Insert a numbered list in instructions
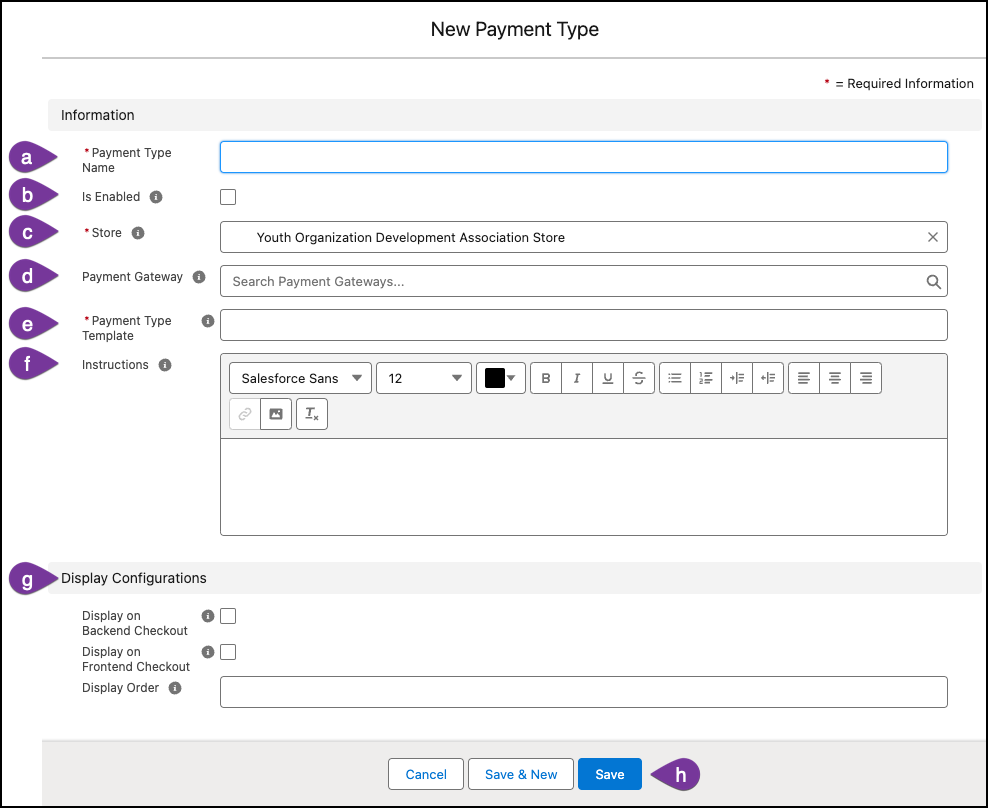988x808 pixels. [706, 377]
